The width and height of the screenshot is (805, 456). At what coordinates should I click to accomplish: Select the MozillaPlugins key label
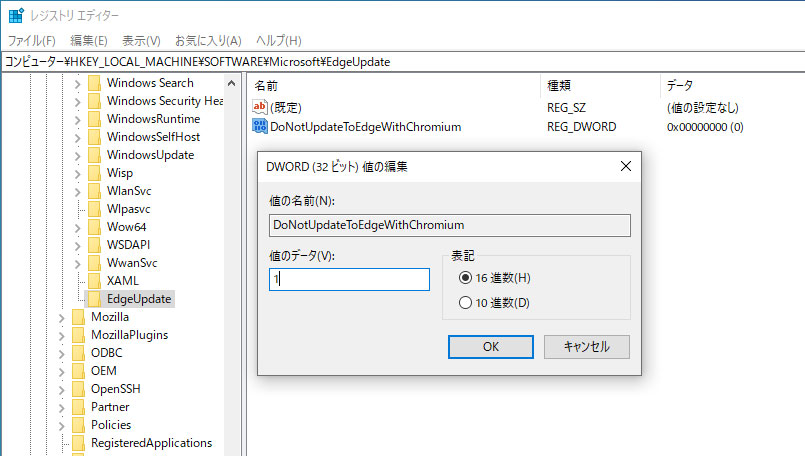pyautogui.click(x=129, y=335)
